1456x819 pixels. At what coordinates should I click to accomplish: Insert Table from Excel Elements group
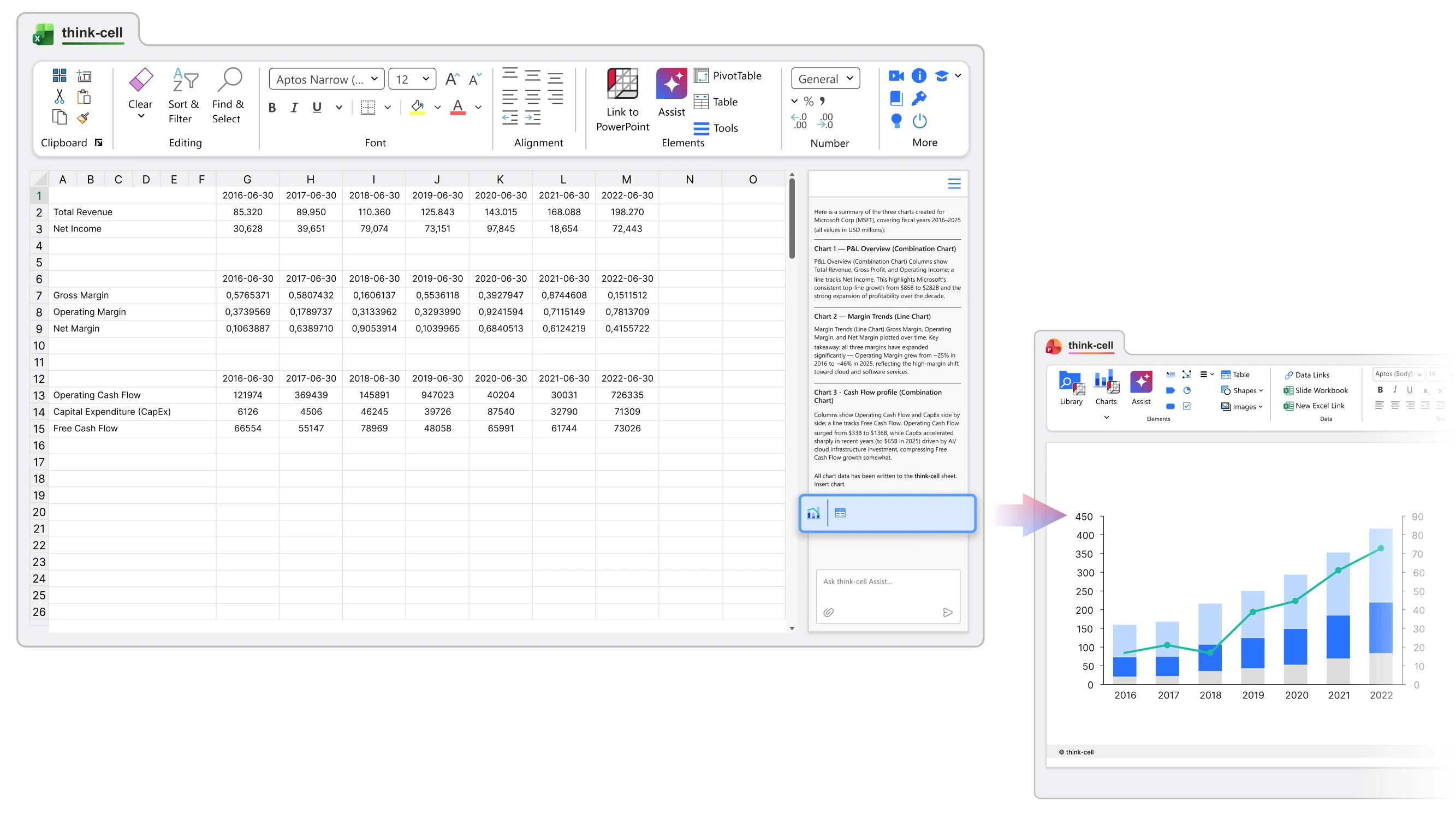click(716, 102)
